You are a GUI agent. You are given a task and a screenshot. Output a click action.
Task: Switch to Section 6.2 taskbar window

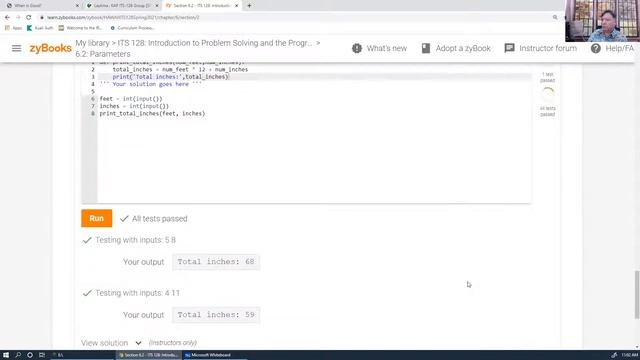click(149, 355)
